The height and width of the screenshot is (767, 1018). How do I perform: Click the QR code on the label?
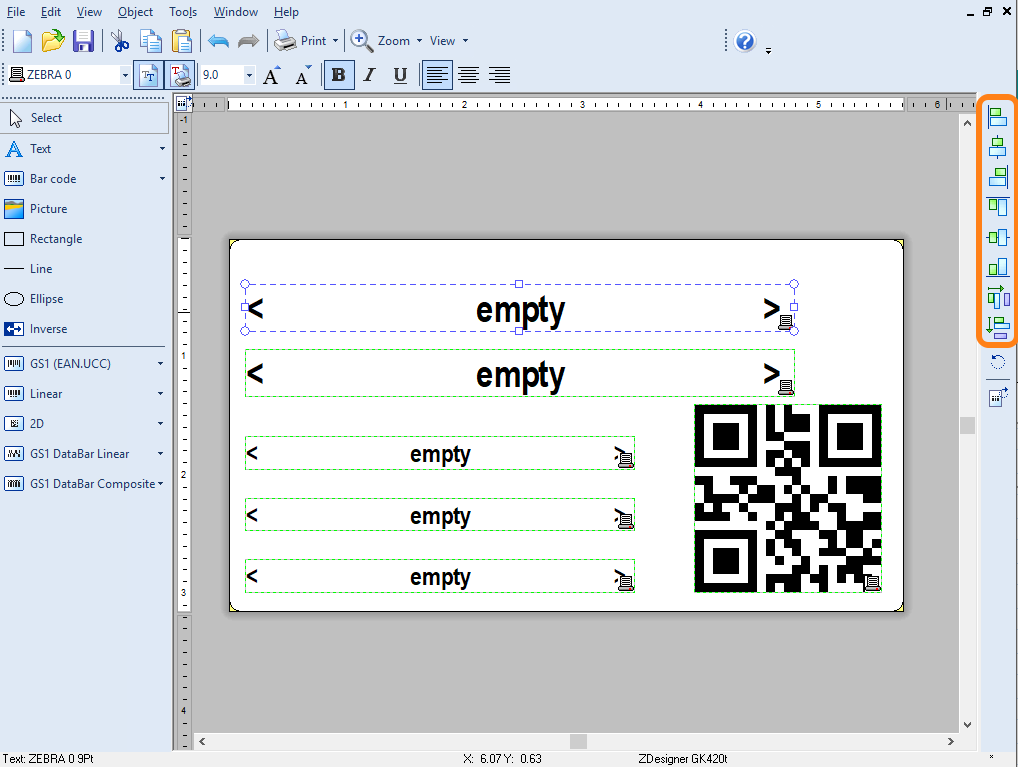[x=787, y=497]
